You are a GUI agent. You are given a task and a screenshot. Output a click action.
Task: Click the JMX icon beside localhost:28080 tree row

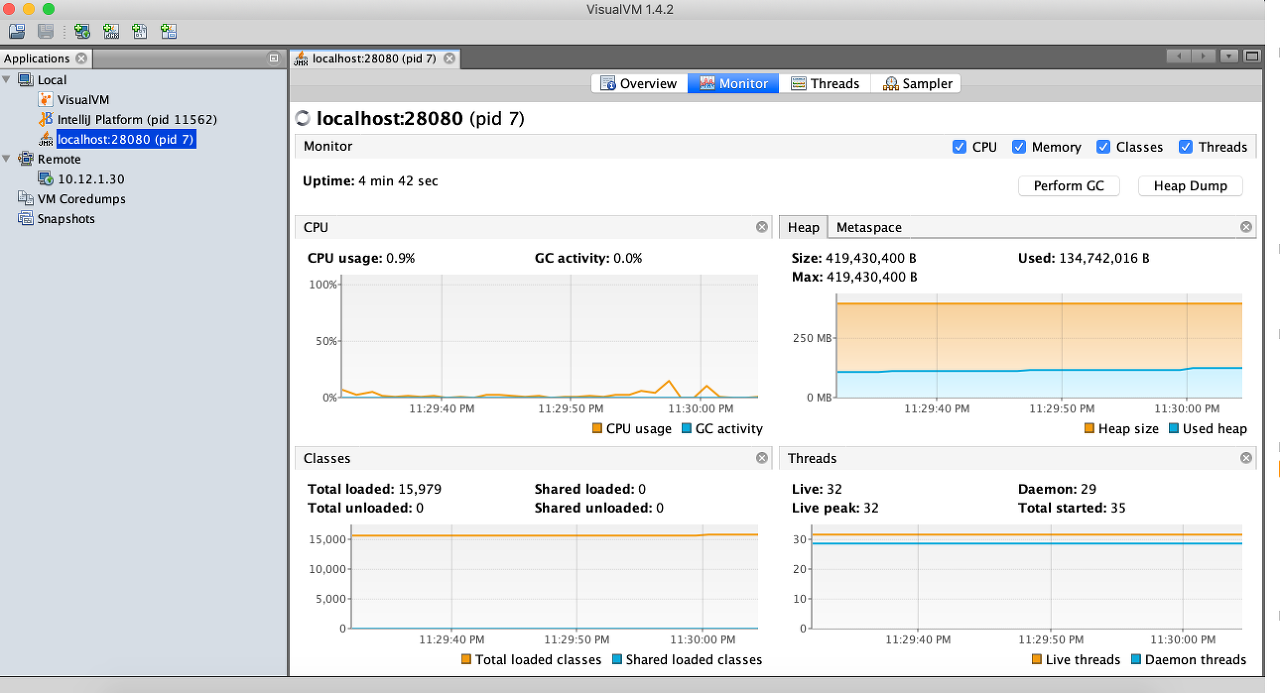pos(46,139)
